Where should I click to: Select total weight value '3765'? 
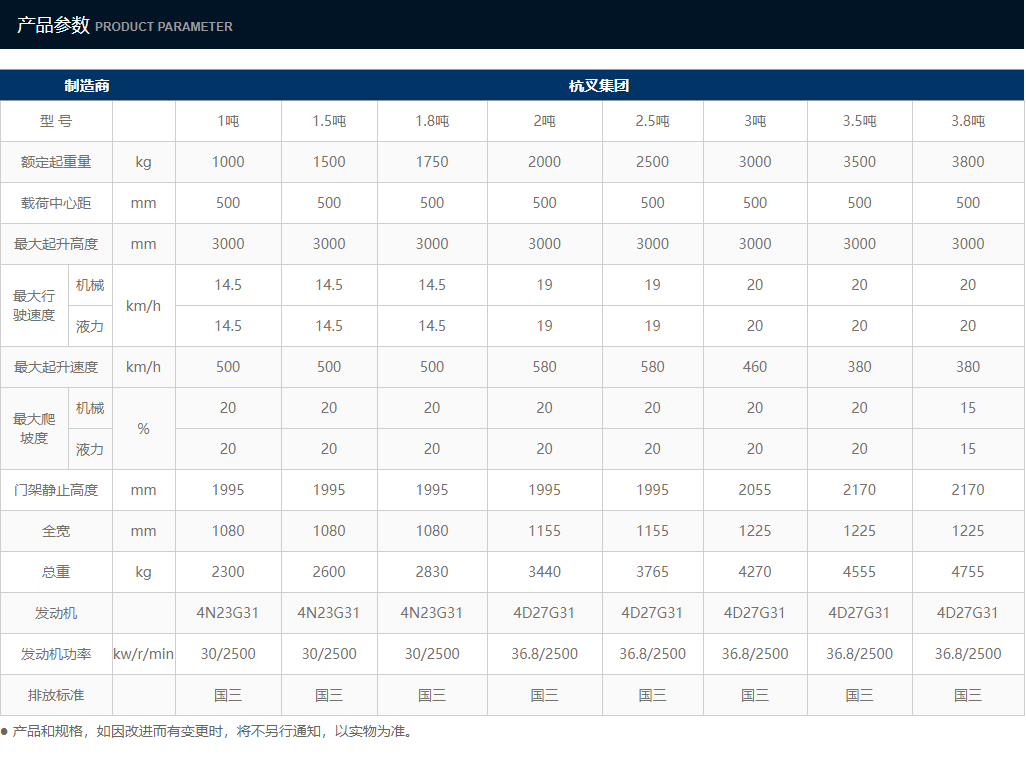652,572
